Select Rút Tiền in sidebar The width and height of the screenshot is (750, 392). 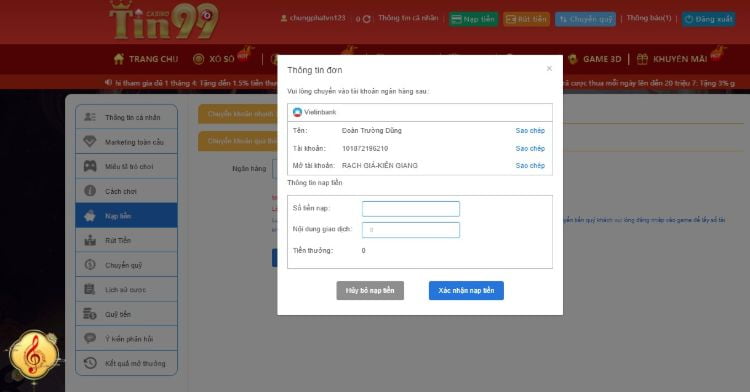click(126, 240)
